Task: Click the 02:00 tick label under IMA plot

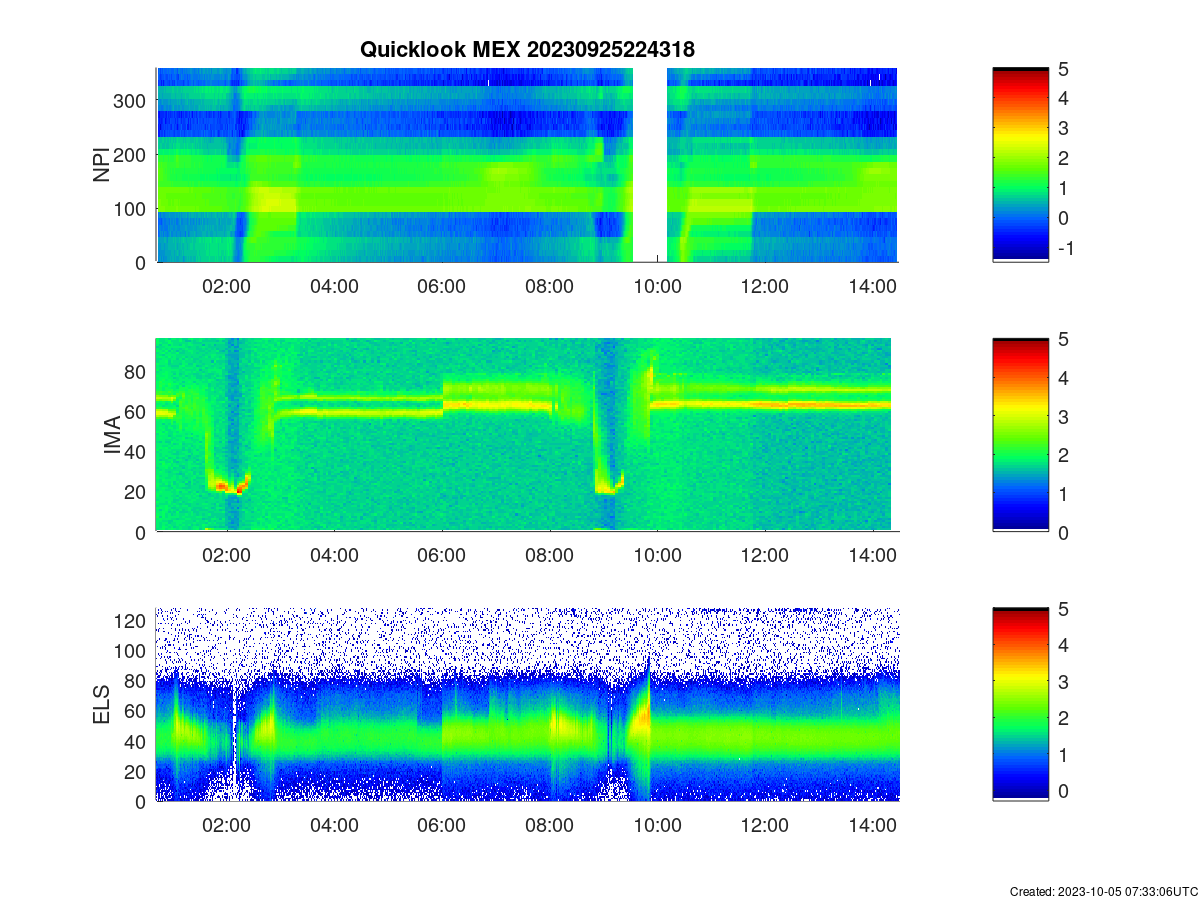Action: (227, 556)
